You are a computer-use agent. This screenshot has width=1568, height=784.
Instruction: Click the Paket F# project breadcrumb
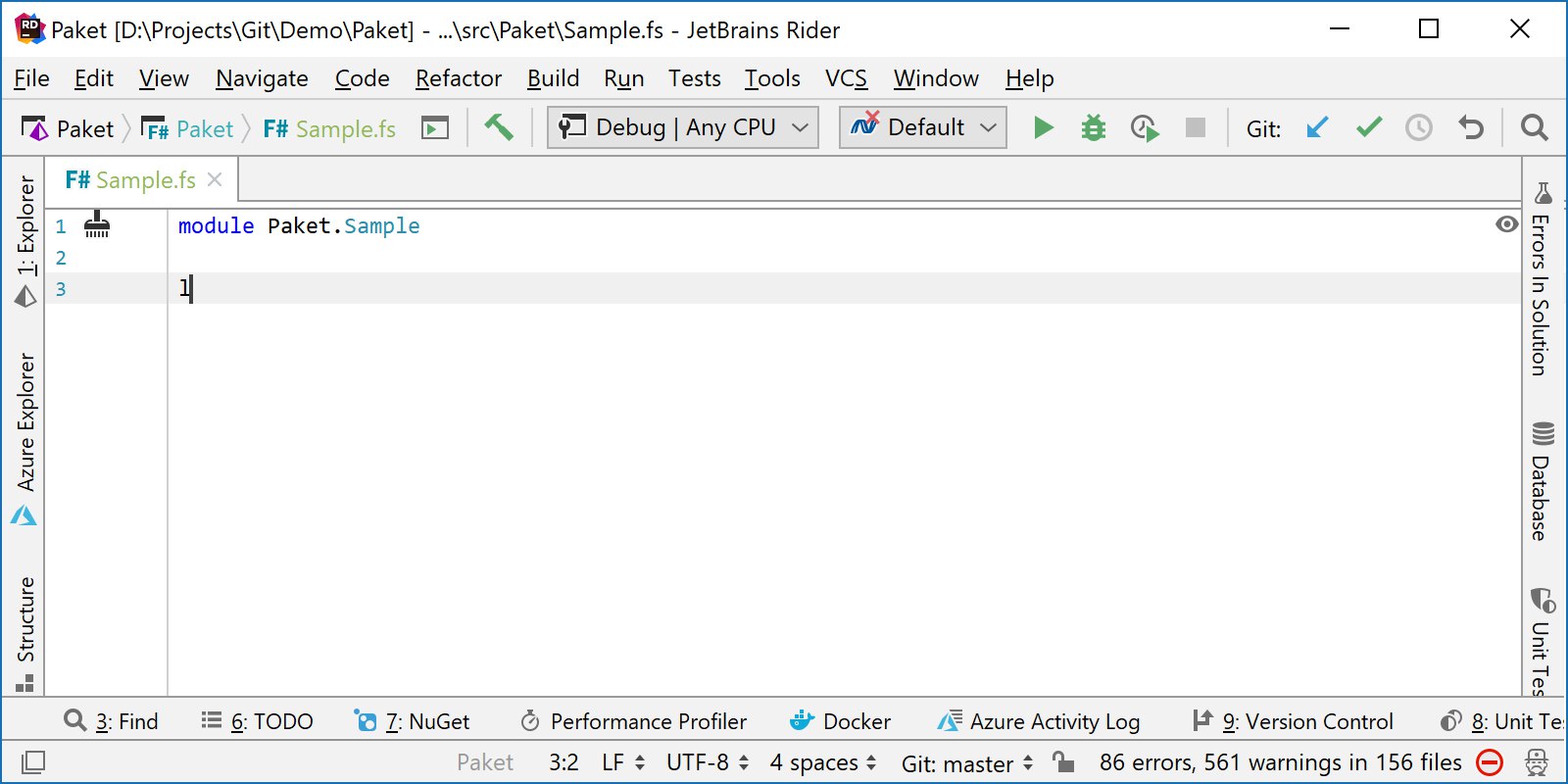coord(188,128)
